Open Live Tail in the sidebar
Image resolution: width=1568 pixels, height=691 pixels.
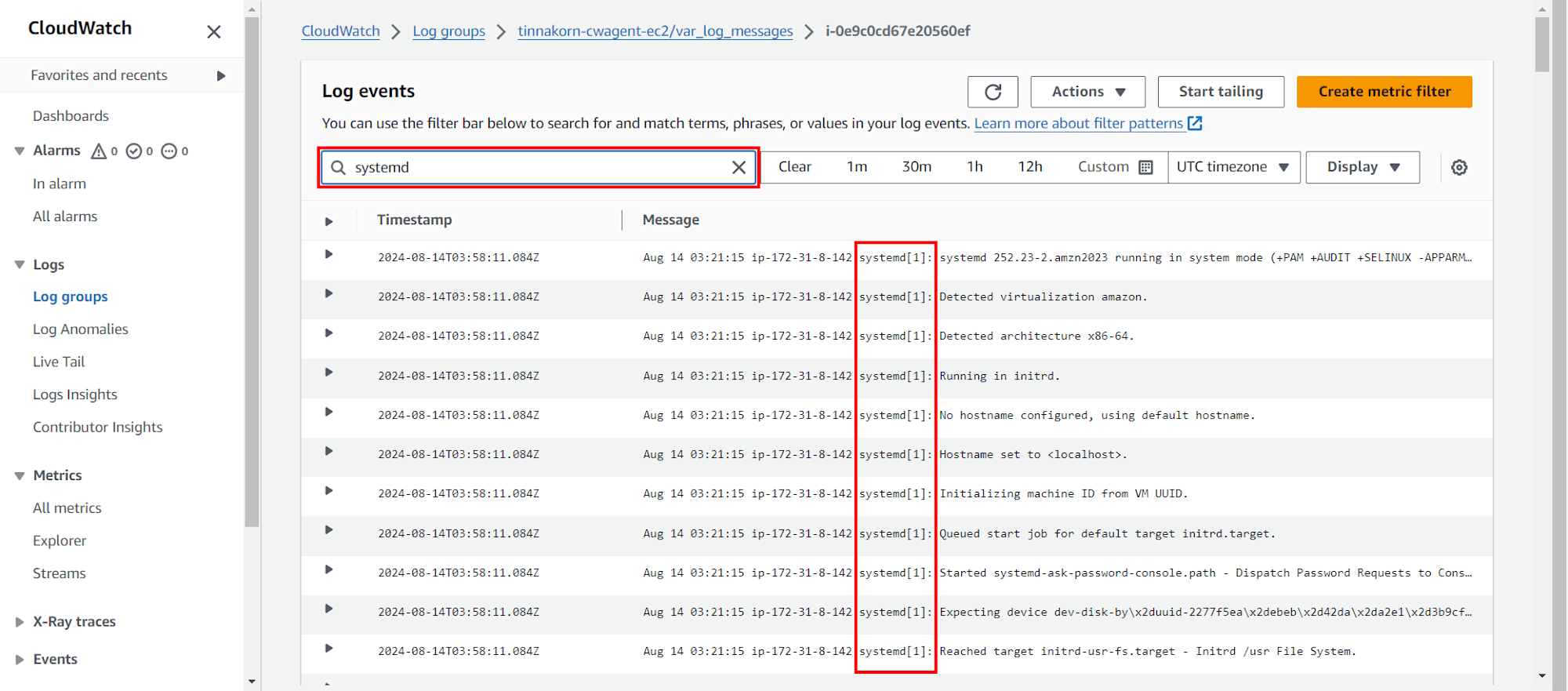tap(59, 362)
